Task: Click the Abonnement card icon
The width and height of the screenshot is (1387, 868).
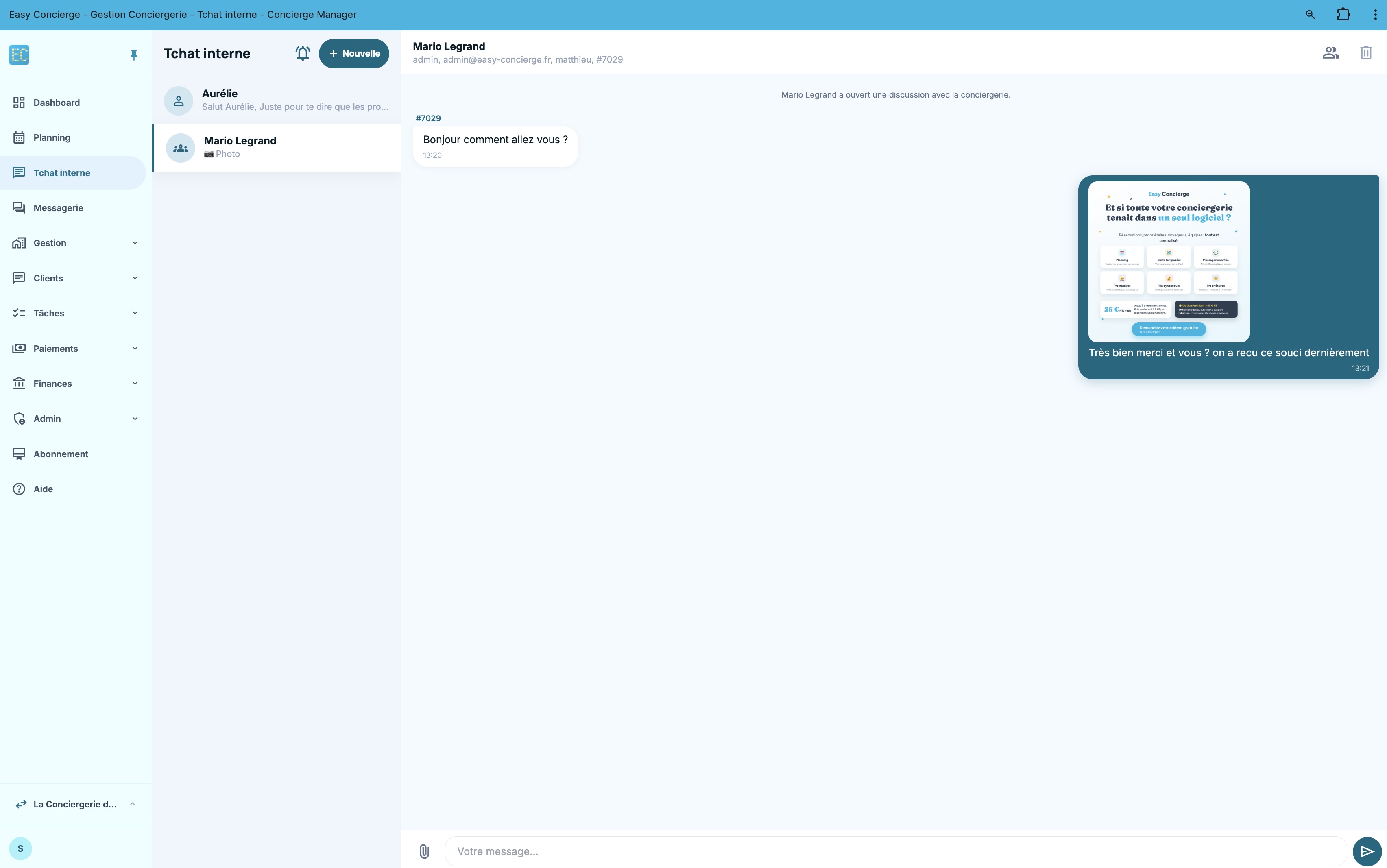Action: (19, 454)
